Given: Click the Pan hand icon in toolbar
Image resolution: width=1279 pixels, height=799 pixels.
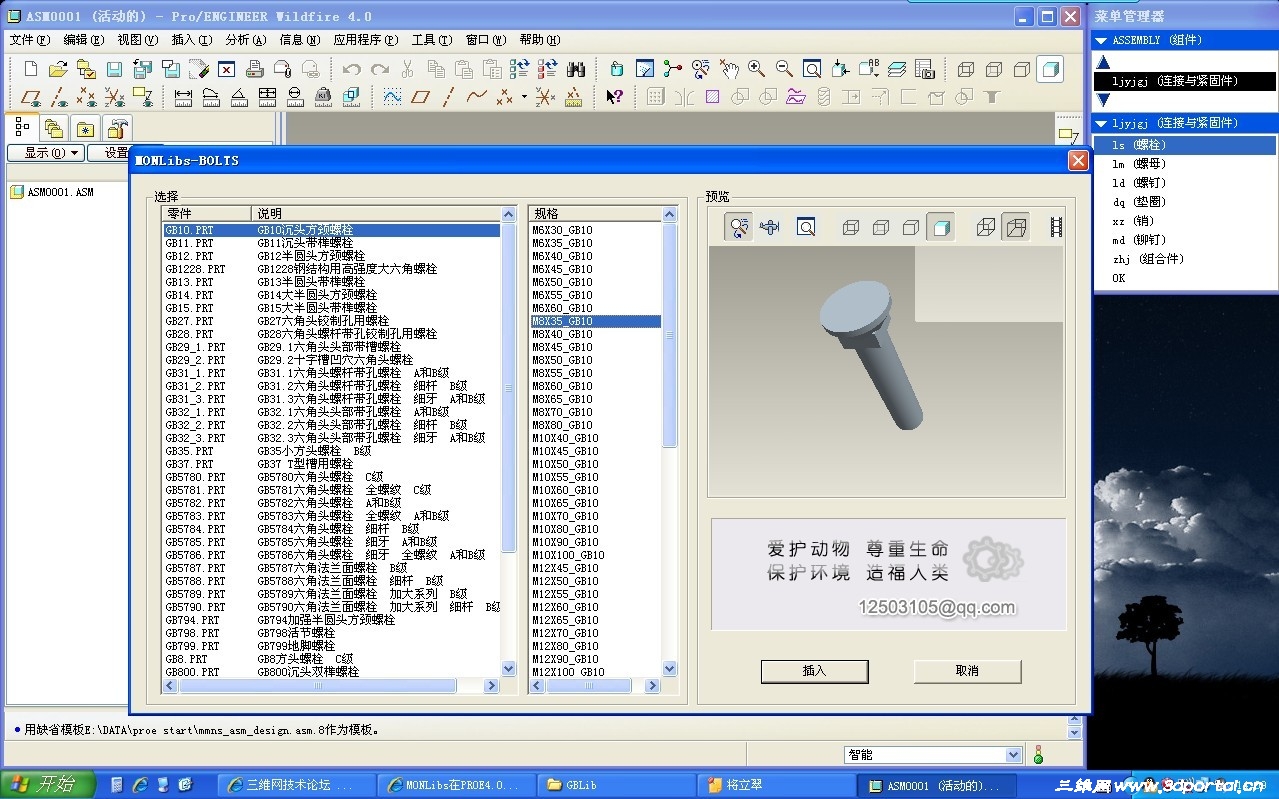Looking at the screenshot, I should tap(729, 69).
